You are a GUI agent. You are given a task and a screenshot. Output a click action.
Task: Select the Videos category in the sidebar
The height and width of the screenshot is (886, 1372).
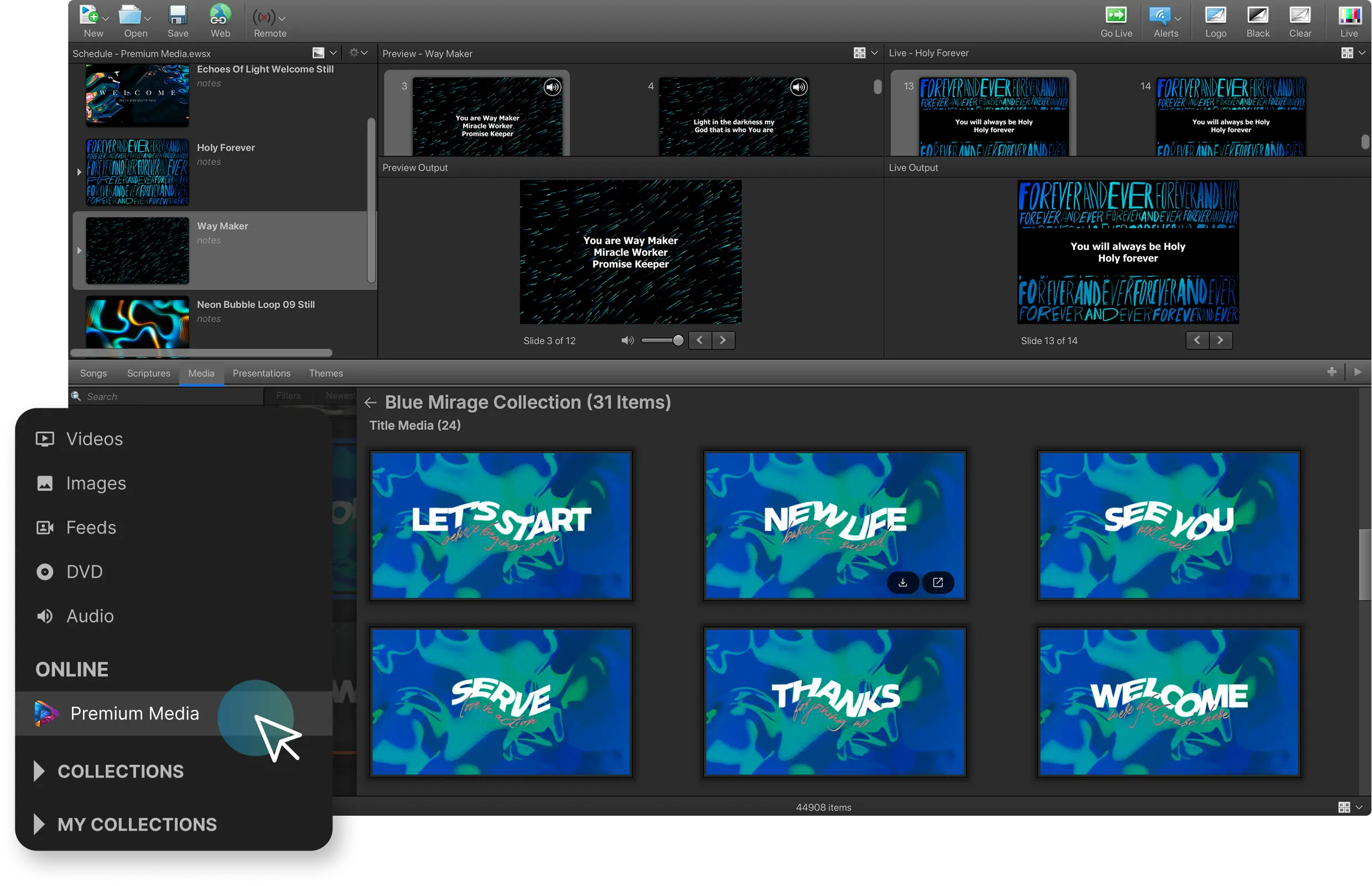[x=94, y=438]
